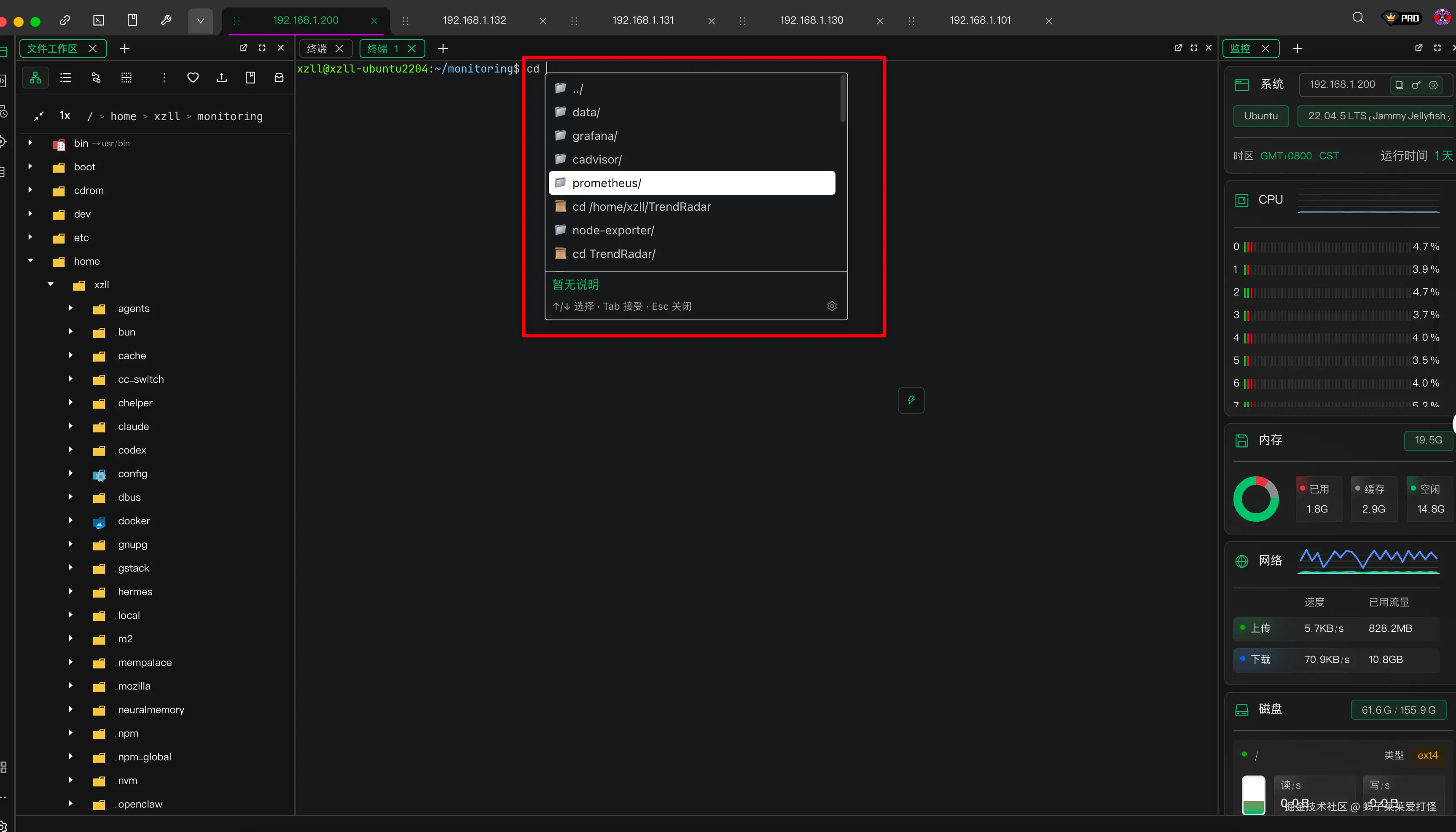1456x832 pixels.
Task: Click 'xzll' in the breadcrumb path
Action: (x=167, y=116)
